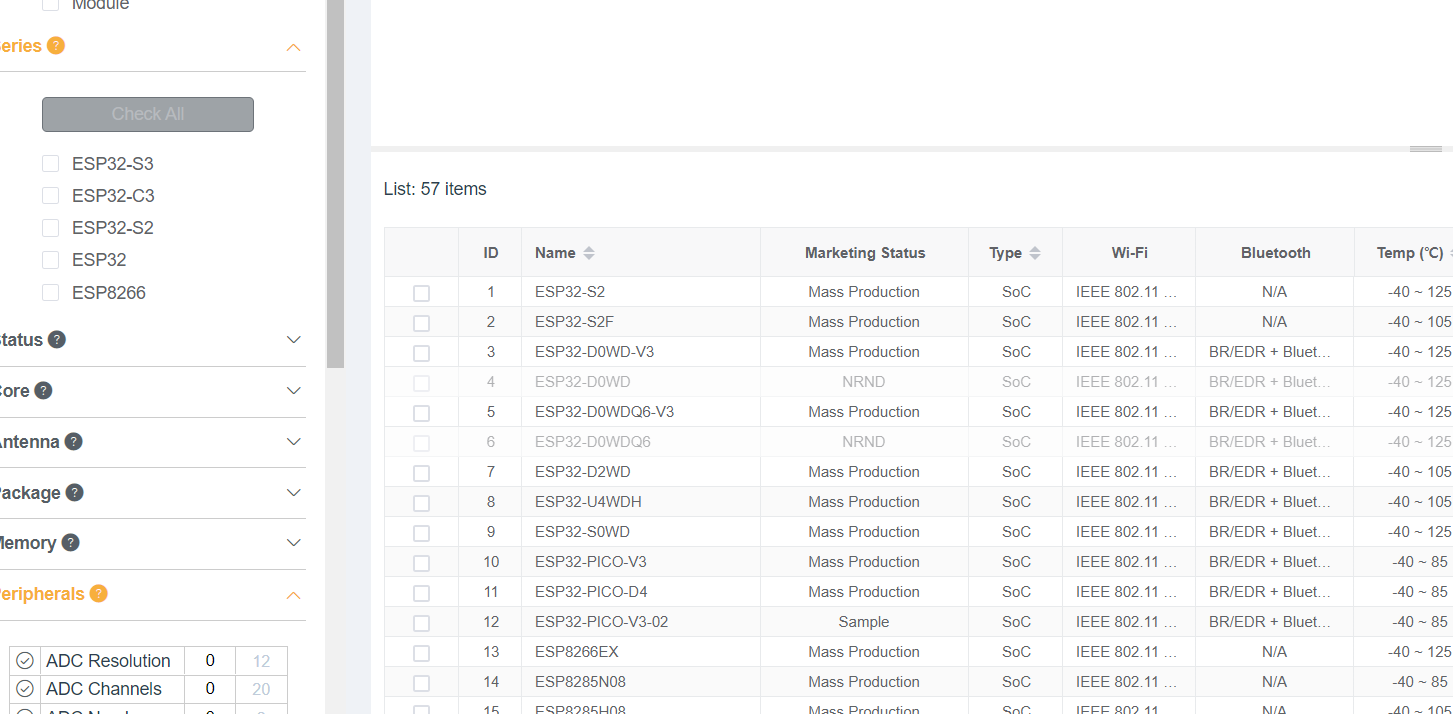Viewport: 1453px width, 714px height.
Task: Toggle the ADC Channels circle check icon
Action: [x=25, y=688]
